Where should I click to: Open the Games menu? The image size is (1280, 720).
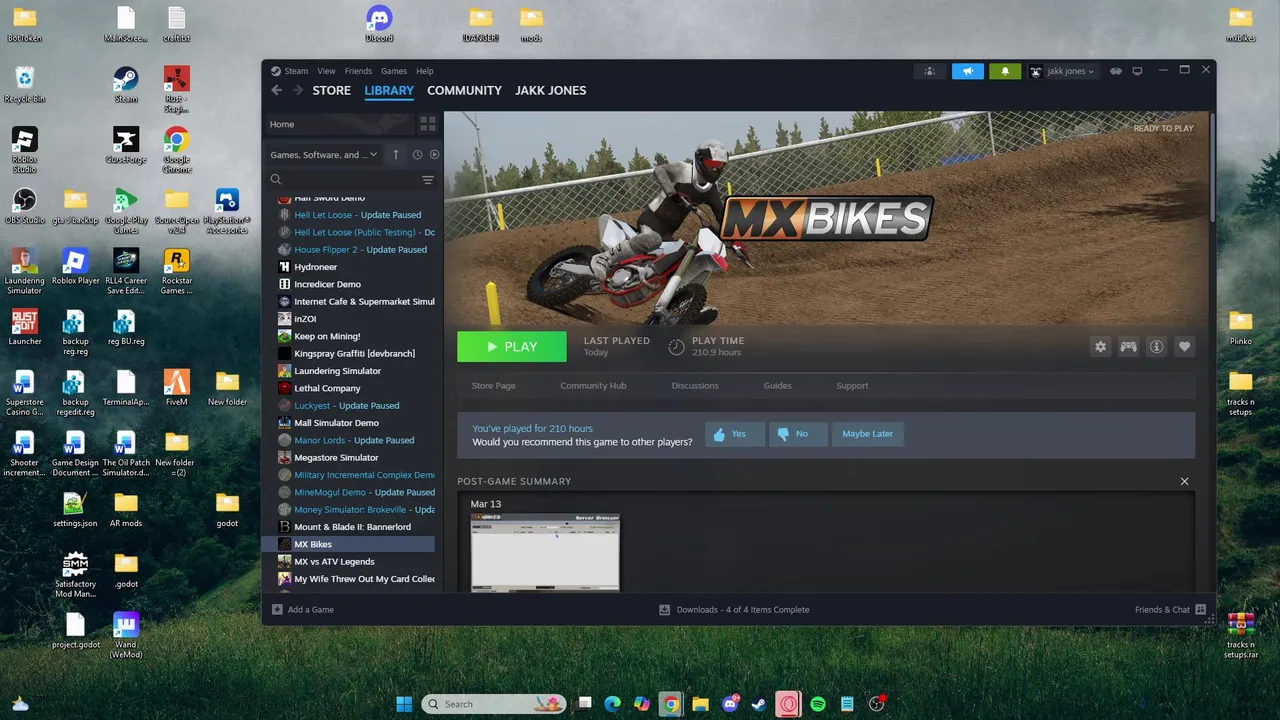[394, 71]
